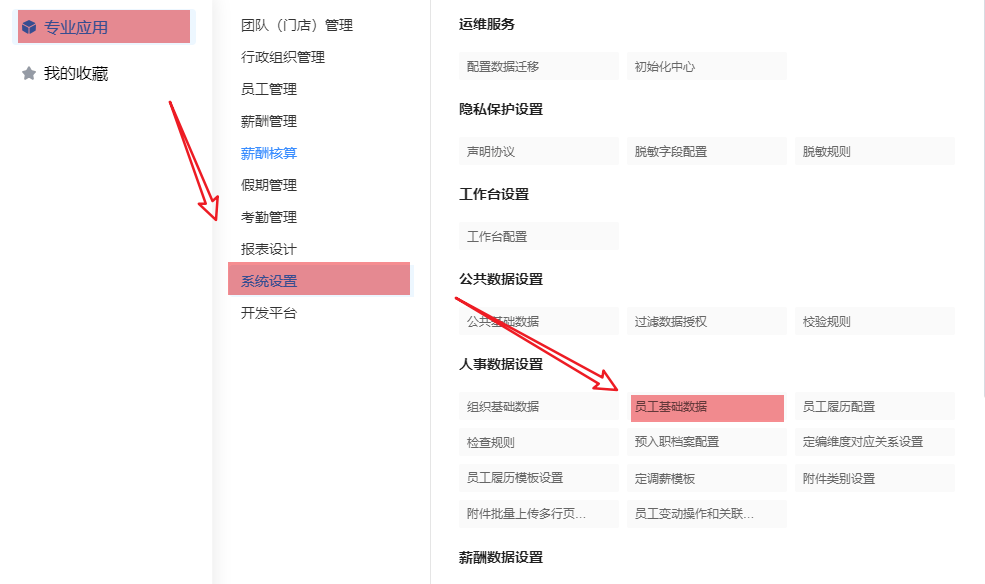Screen dimensions: 985x584
Task: Click the star icon beside 我的收藏
Action: [29, 73]
